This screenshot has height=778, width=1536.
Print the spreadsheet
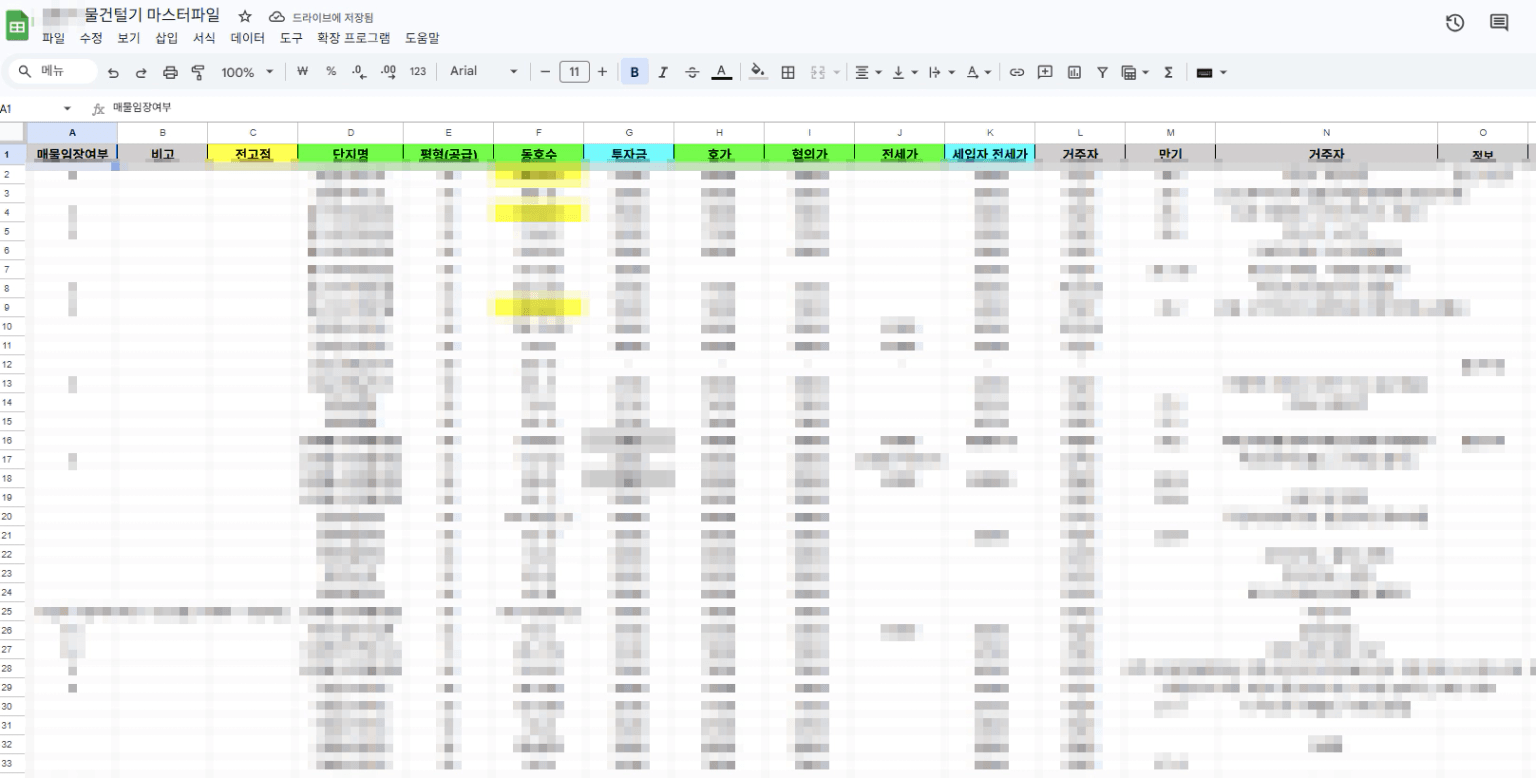[x=170, y=72]
